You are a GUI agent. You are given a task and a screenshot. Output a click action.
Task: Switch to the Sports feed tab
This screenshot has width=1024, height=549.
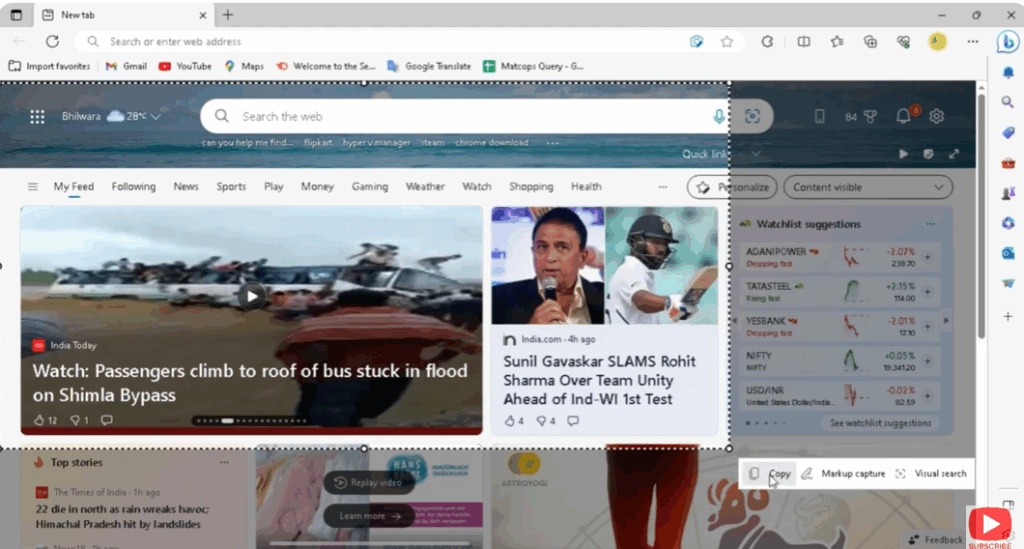[x=231, y=187]
